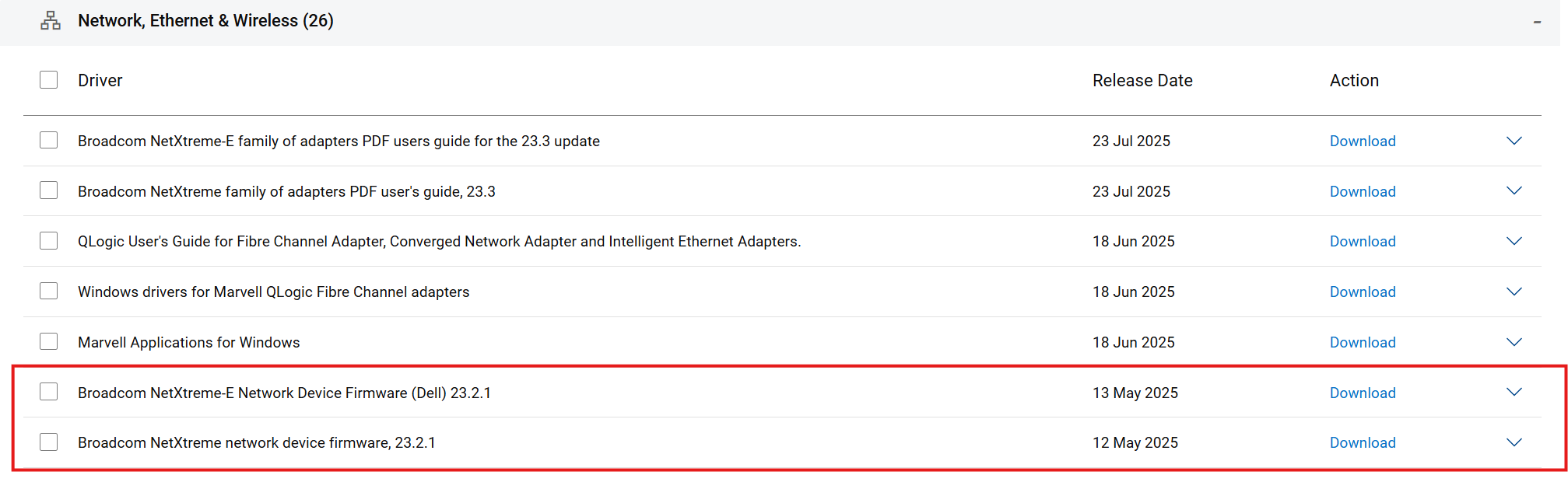Screen dimensions: 1568x482
Task: Expand details for Windows drivers for Marvell QLogic
Action: click(x=1514, y=292)
